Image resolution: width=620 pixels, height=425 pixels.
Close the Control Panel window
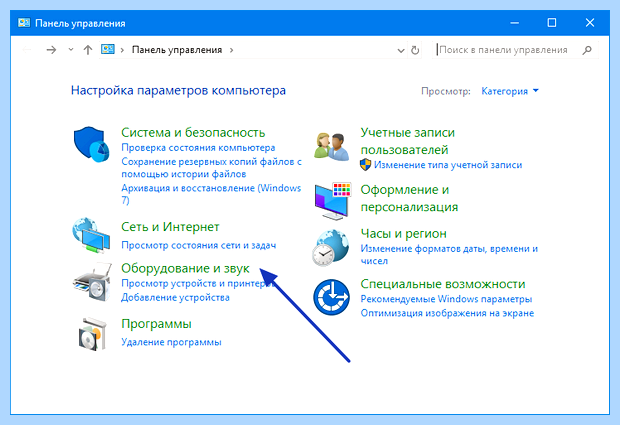(590, 23)
